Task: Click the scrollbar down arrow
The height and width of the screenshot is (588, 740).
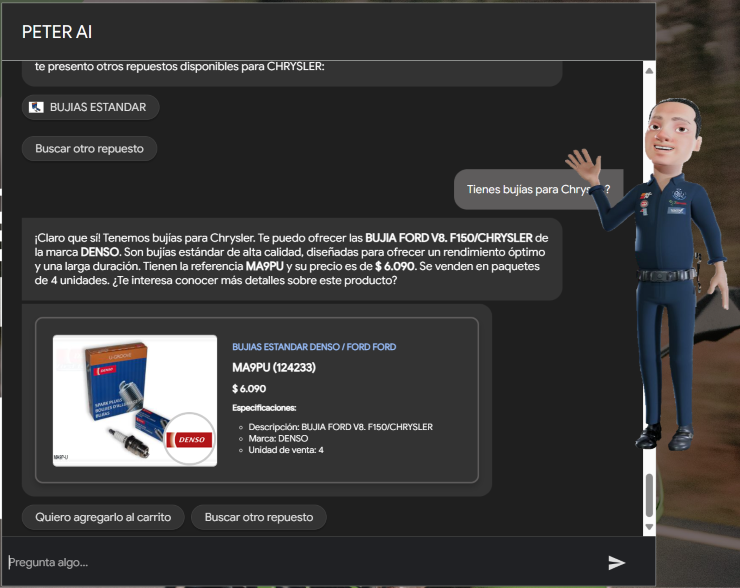Action: (x=649, y=527)
